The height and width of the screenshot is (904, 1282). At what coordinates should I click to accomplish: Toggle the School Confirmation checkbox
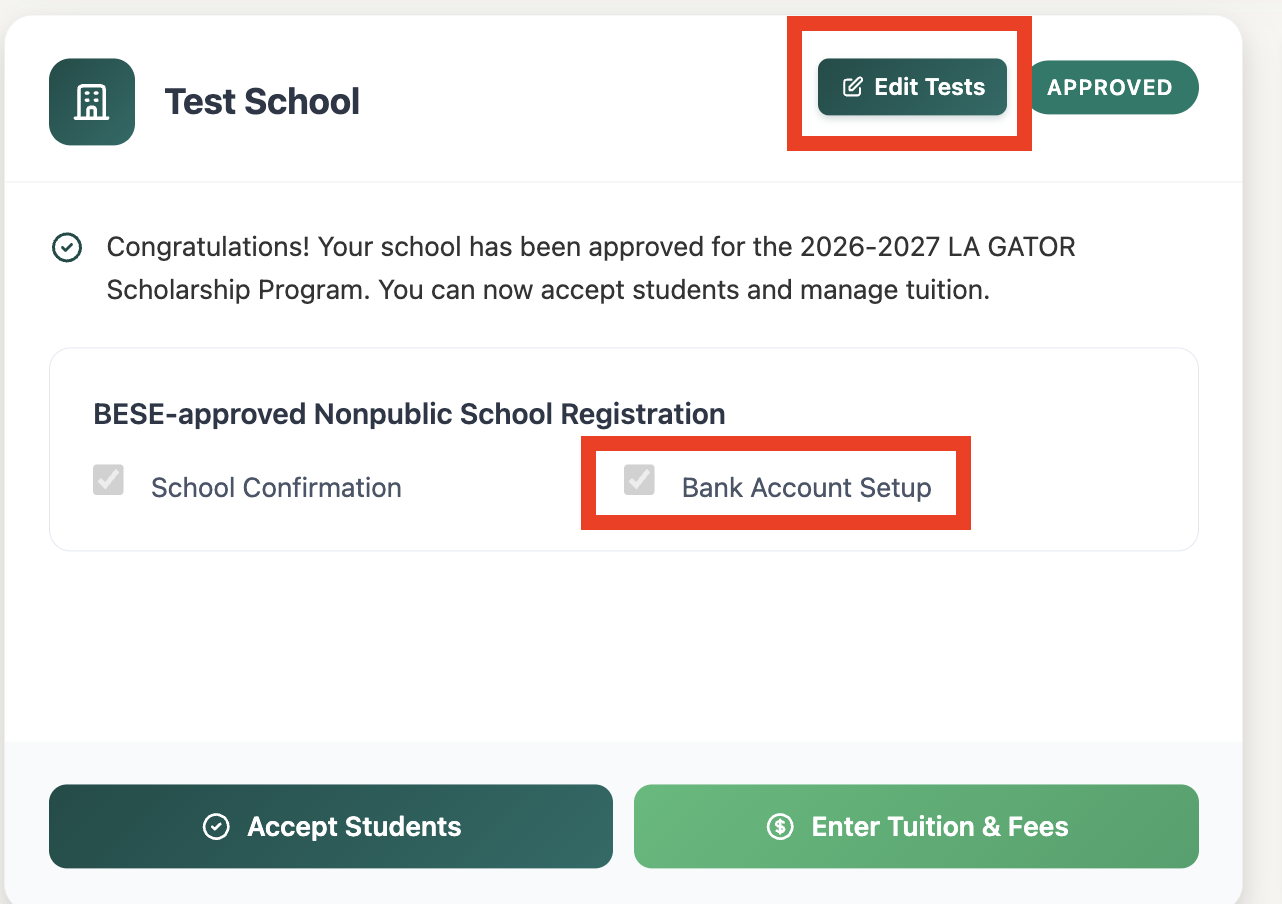[x=108, y=480]
